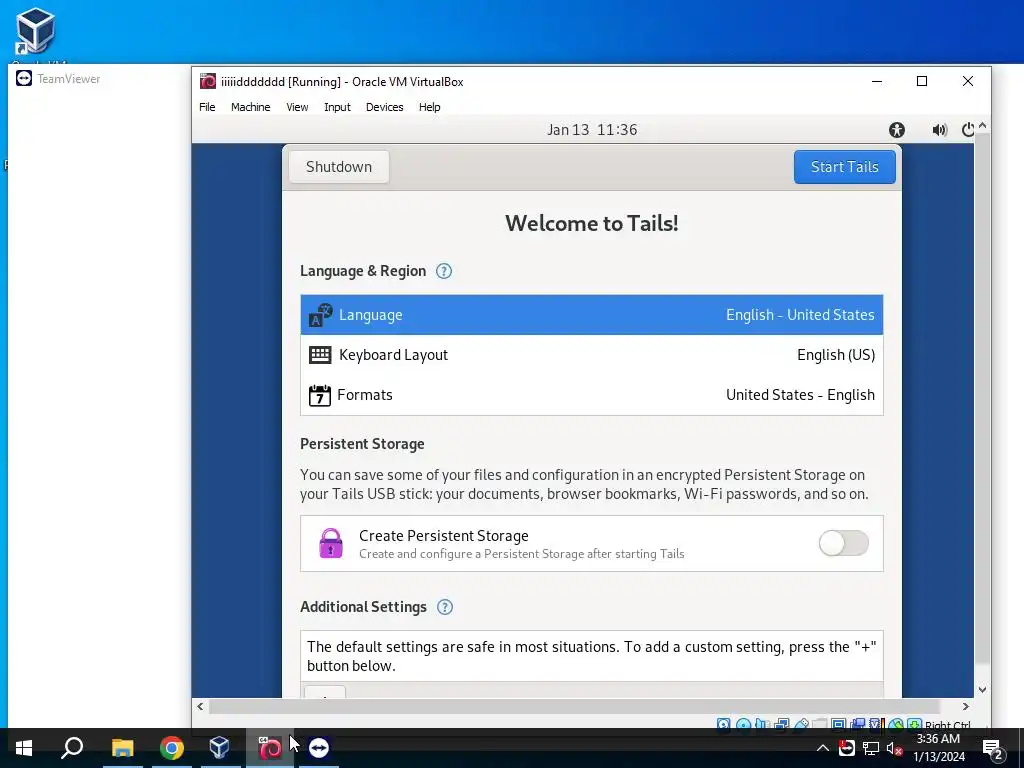Click the Windows taskbar clock 3:36 AM

click(x=938, y=748)
